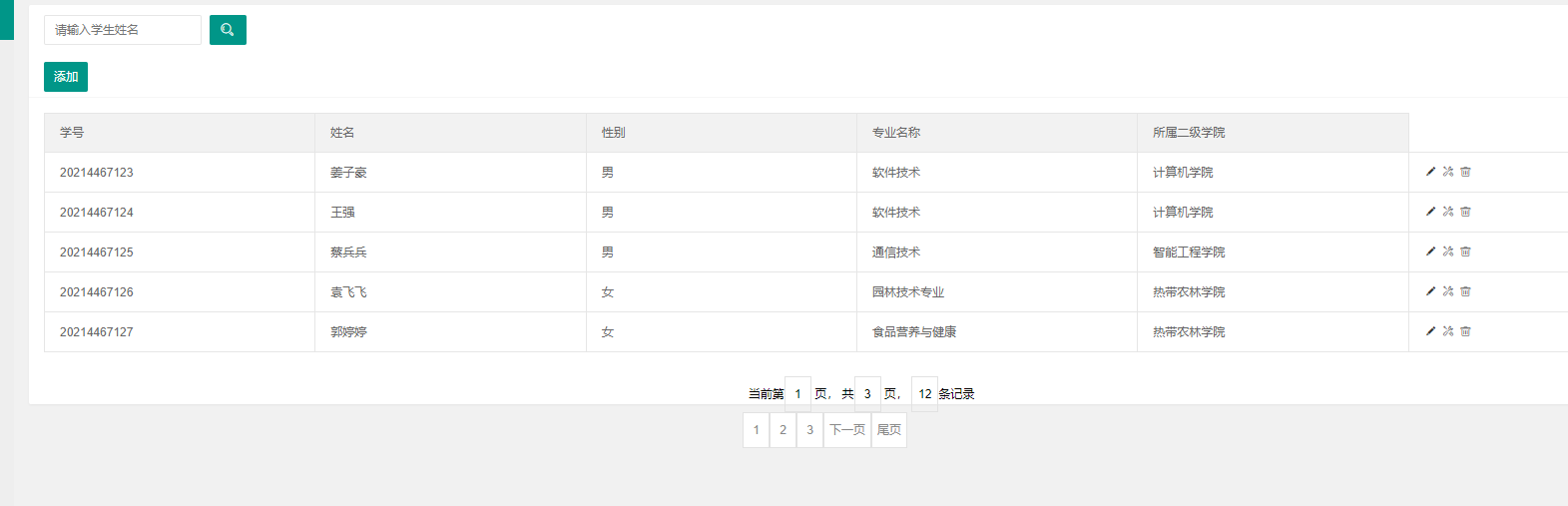
Task: Click the search magnifier button
Action: (x=228, y=30)
